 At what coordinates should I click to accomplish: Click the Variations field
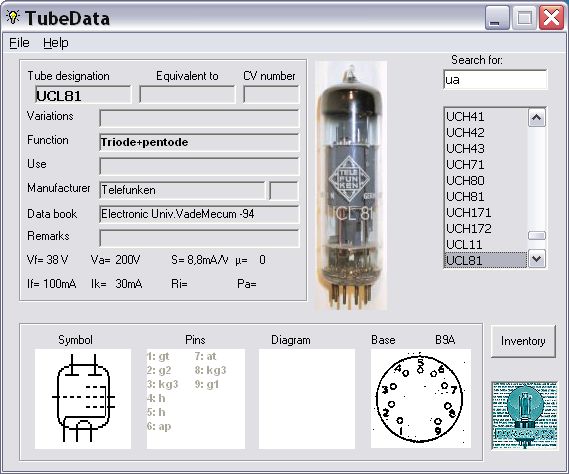coord(199,118)
